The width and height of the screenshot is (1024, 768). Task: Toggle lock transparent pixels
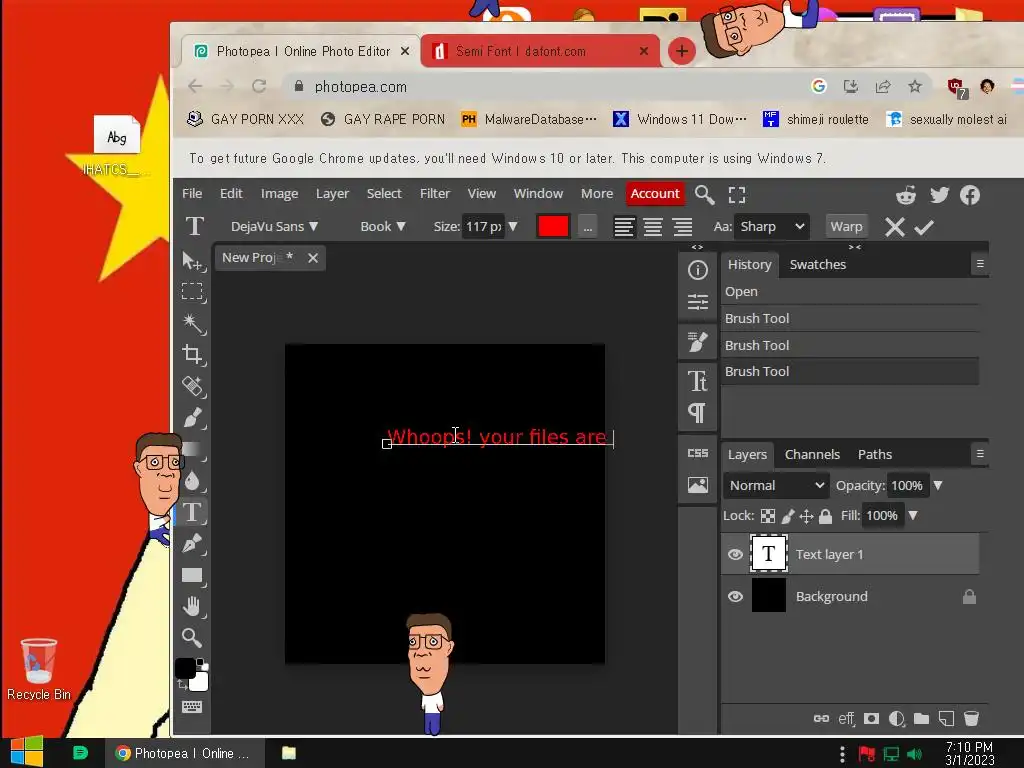768,516
